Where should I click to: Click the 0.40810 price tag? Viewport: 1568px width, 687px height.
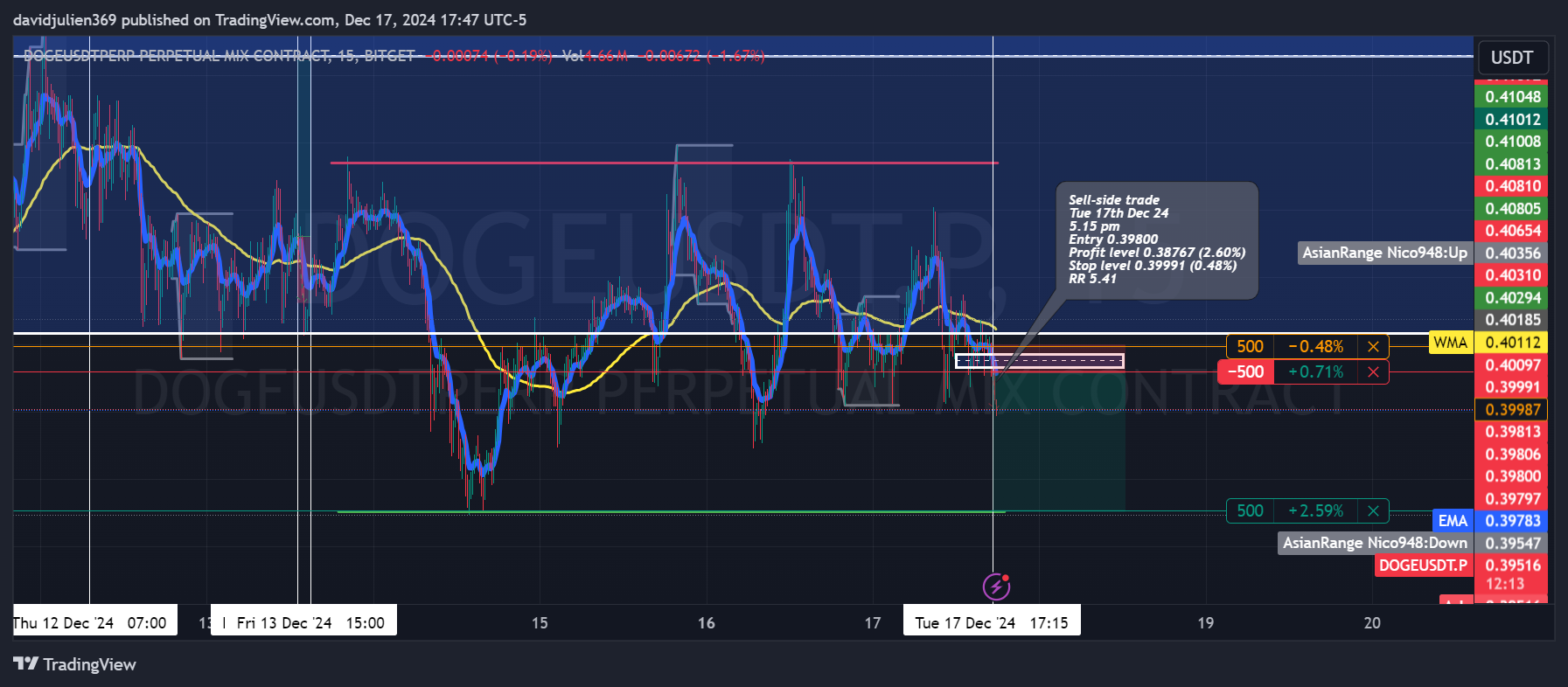pyautogui.click(x=1512, y=186)
